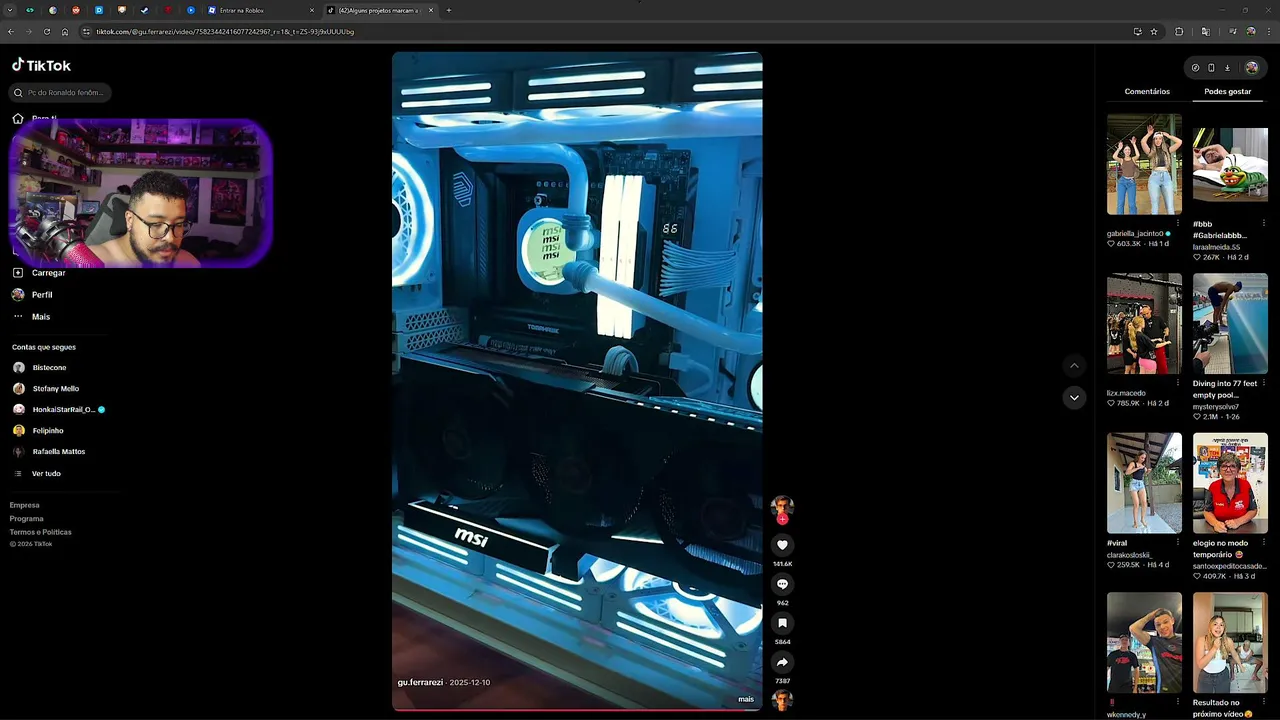Close the TikTok Alguns projetos tab

point(431,10)
